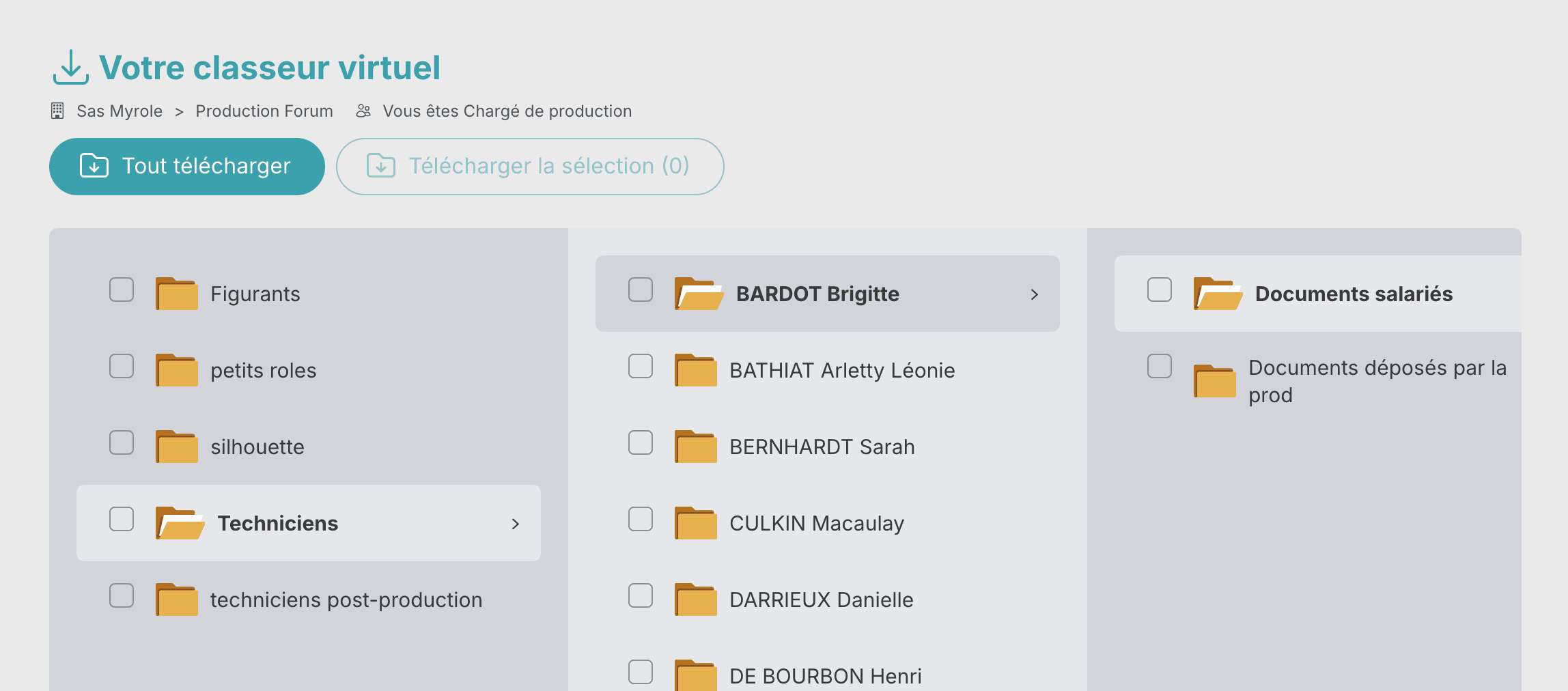Click the "BERNHARDT Sarah" folder name
1568x691 pixels.
point(822,447)
